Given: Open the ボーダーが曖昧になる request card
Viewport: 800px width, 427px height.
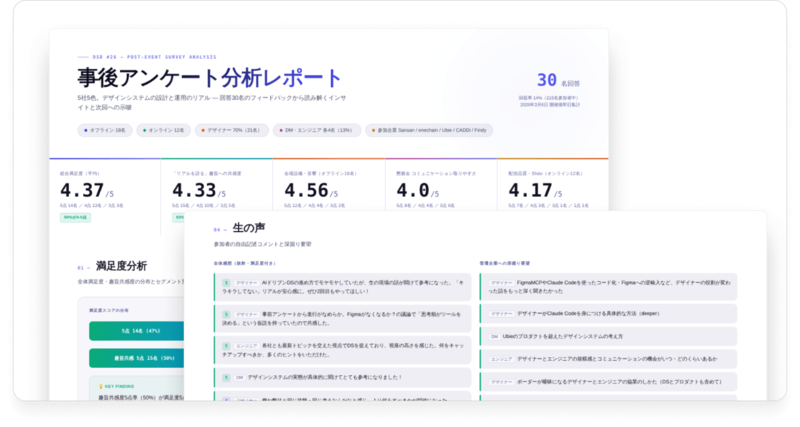Looking at the screenshot, I should pos(608,382).
